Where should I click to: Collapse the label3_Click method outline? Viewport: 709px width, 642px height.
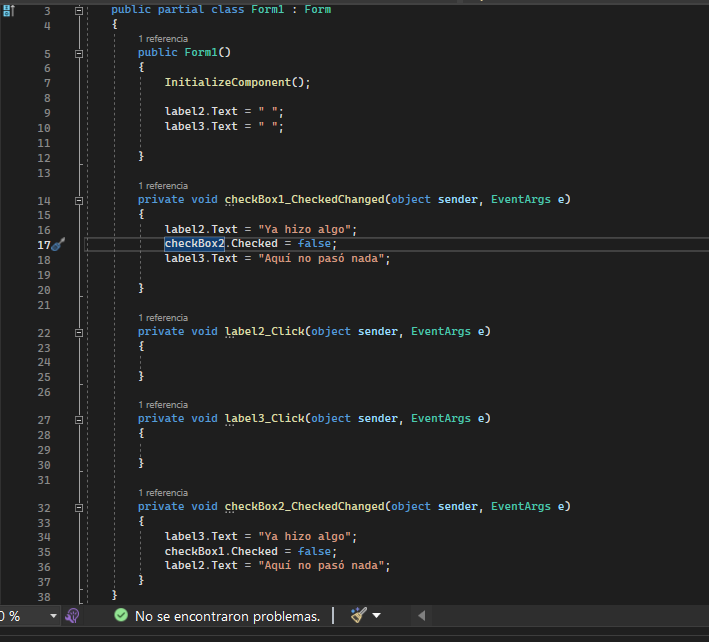point(80,420)
